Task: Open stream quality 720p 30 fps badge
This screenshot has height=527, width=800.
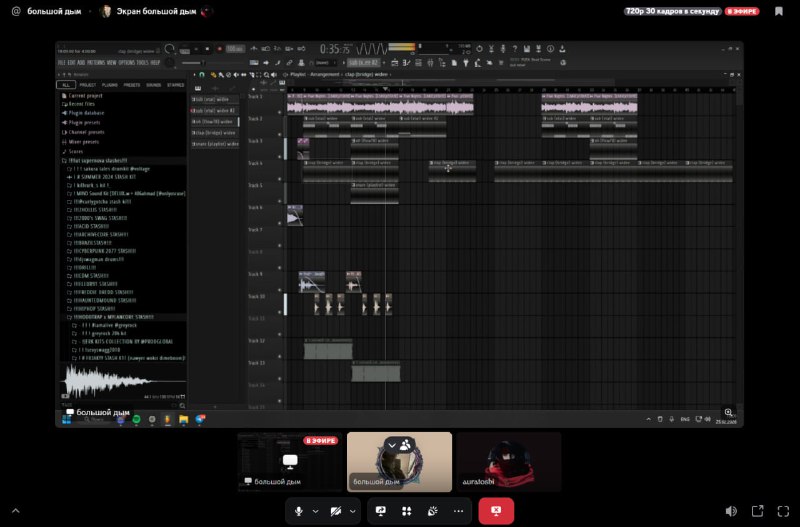Action: click(672, 11)
